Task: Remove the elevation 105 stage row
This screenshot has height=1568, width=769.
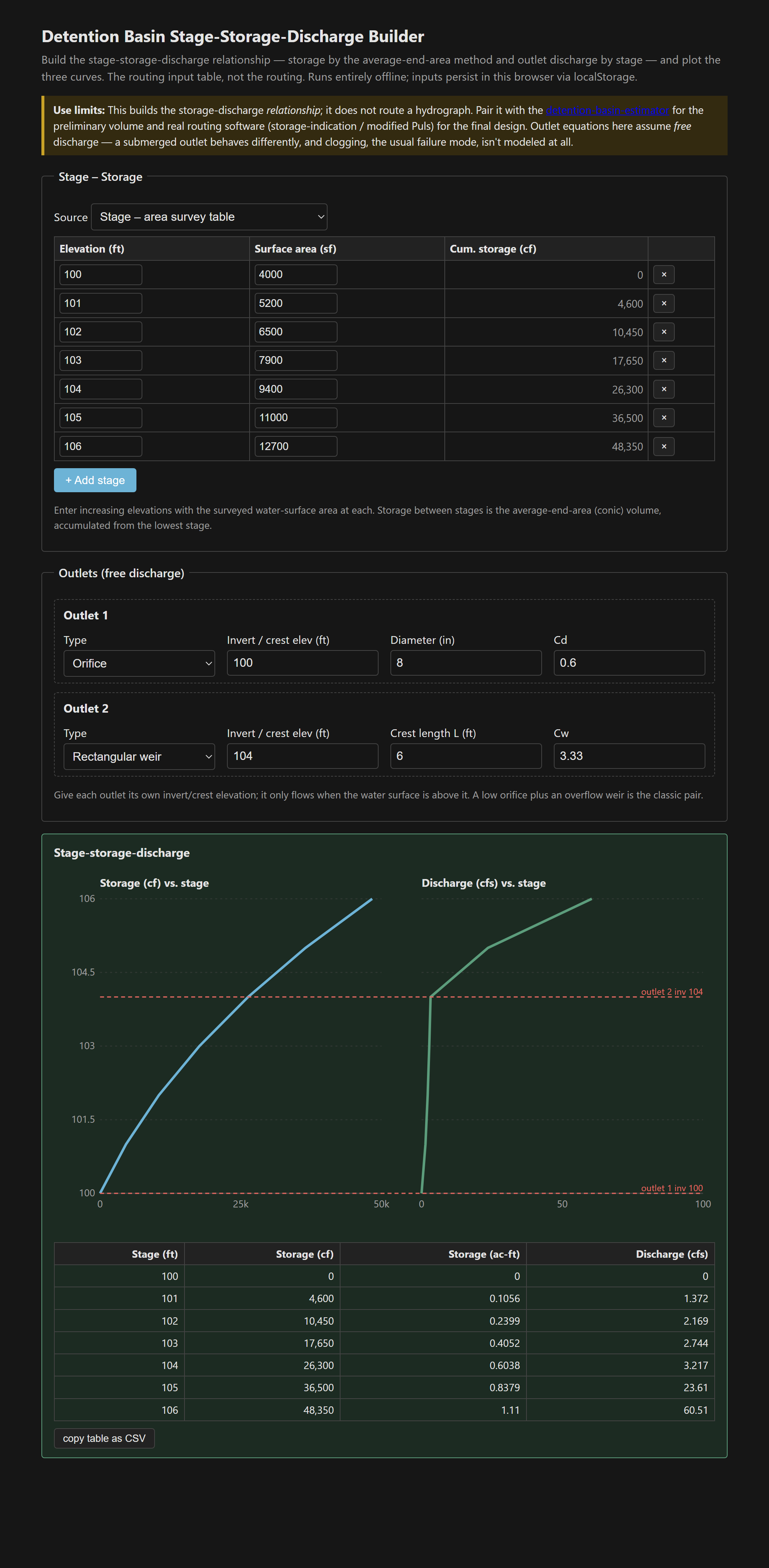Action: (x=664, y=418)
